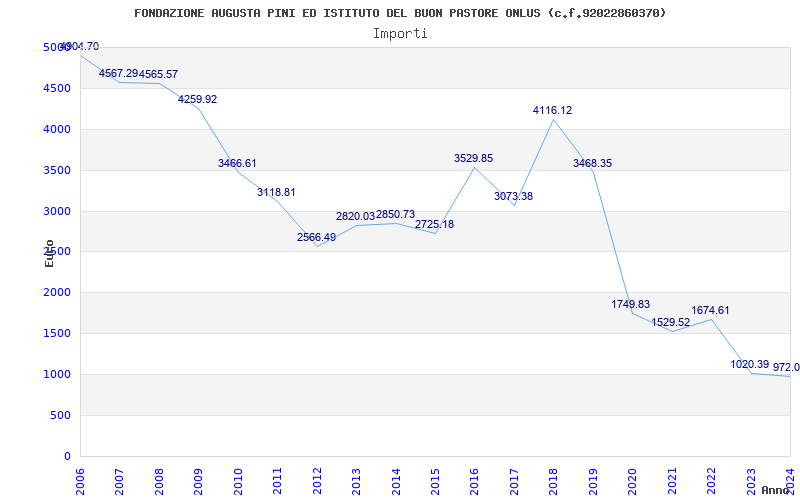Click data label 1529.52

670,322
